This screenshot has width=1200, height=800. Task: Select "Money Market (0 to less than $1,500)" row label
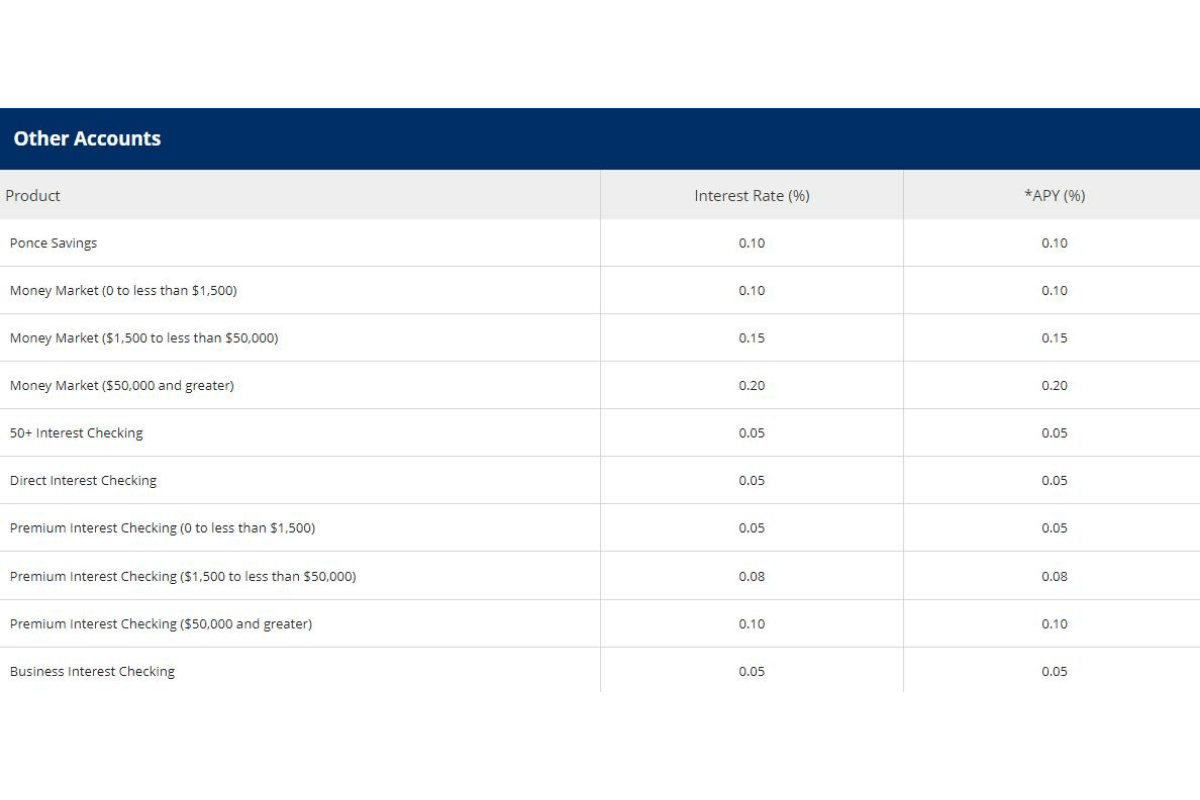tap(123, 291)
